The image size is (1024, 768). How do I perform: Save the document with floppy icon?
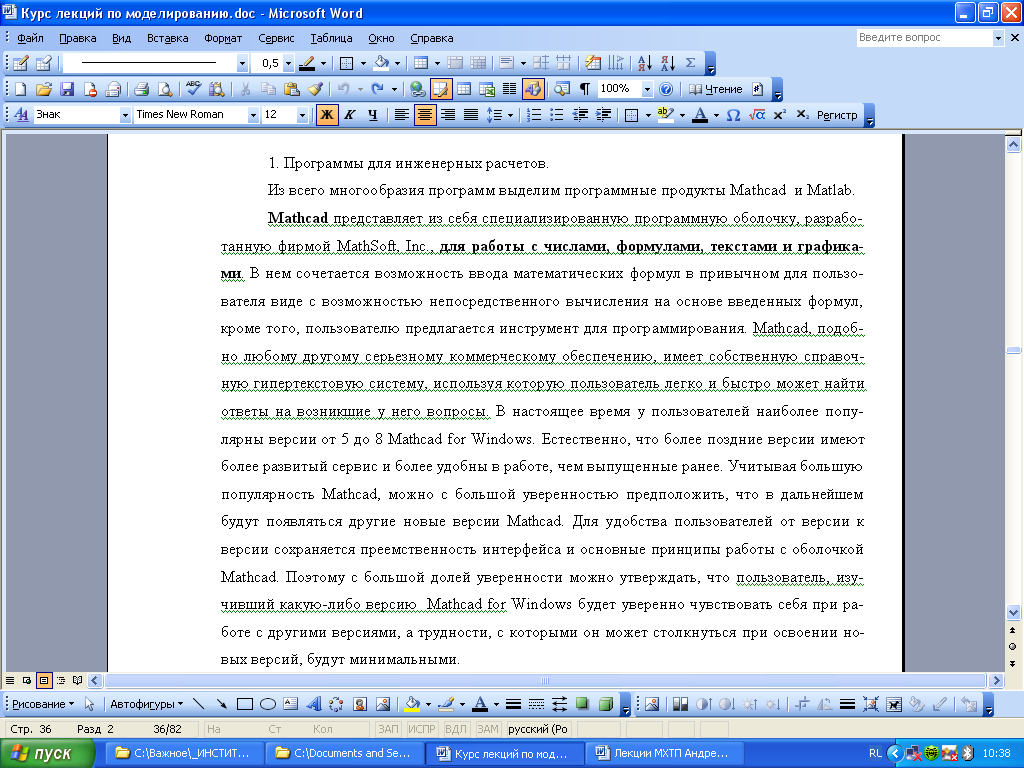tap(67, 89)
